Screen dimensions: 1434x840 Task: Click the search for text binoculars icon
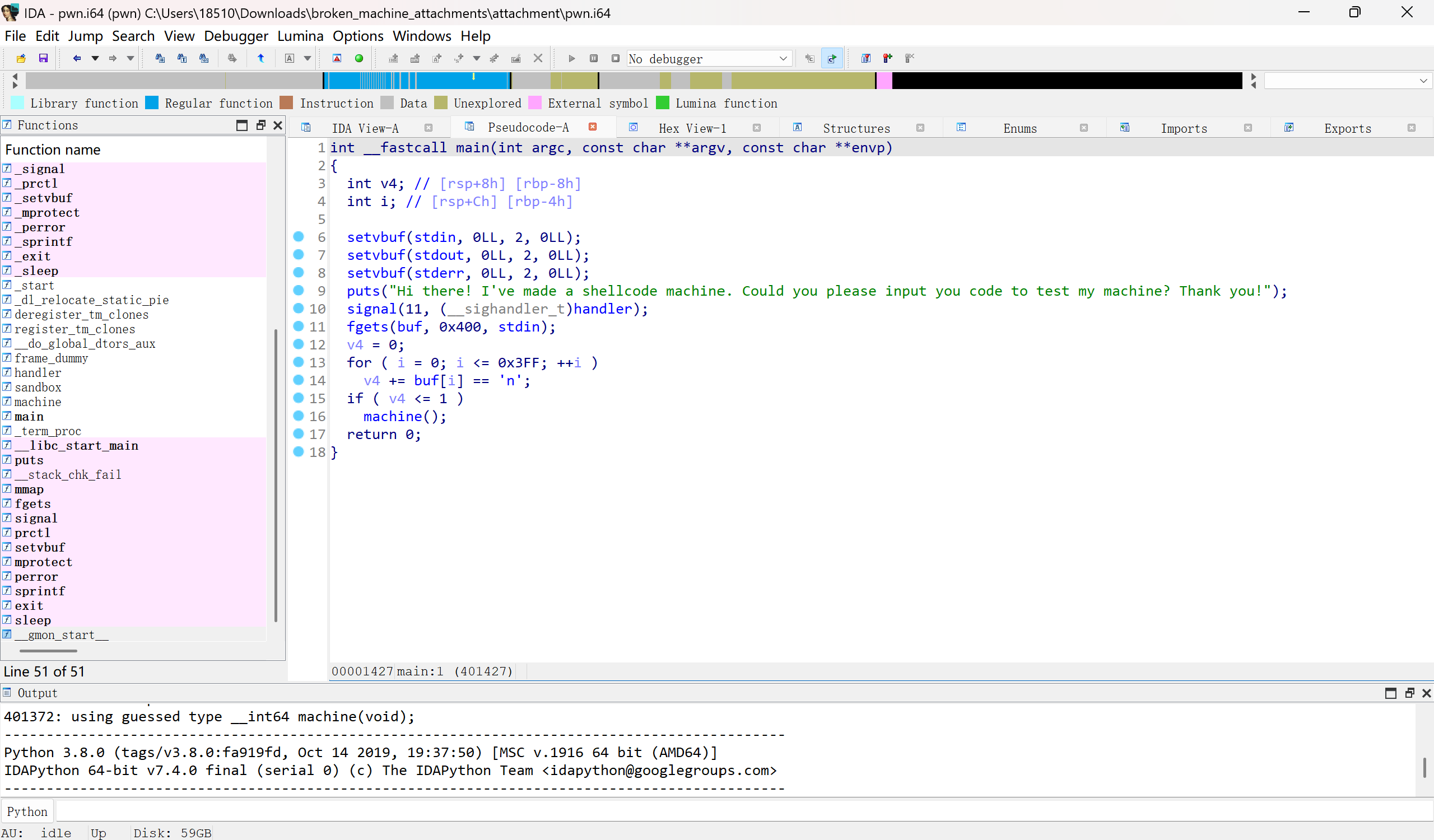182,59
